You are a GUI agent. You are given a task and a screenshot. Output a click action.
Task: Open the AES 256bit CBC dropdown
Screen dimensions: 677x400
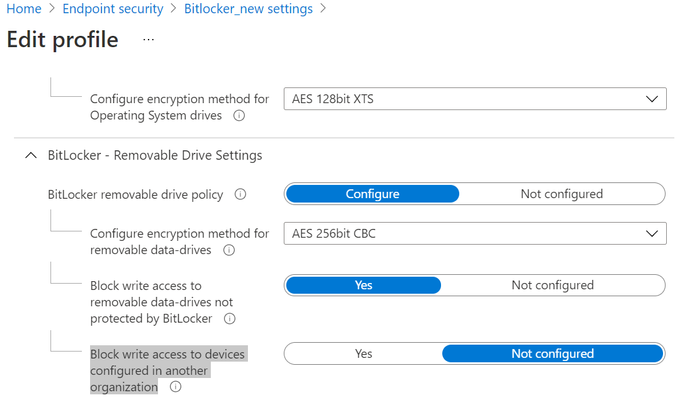pos(475,234)
